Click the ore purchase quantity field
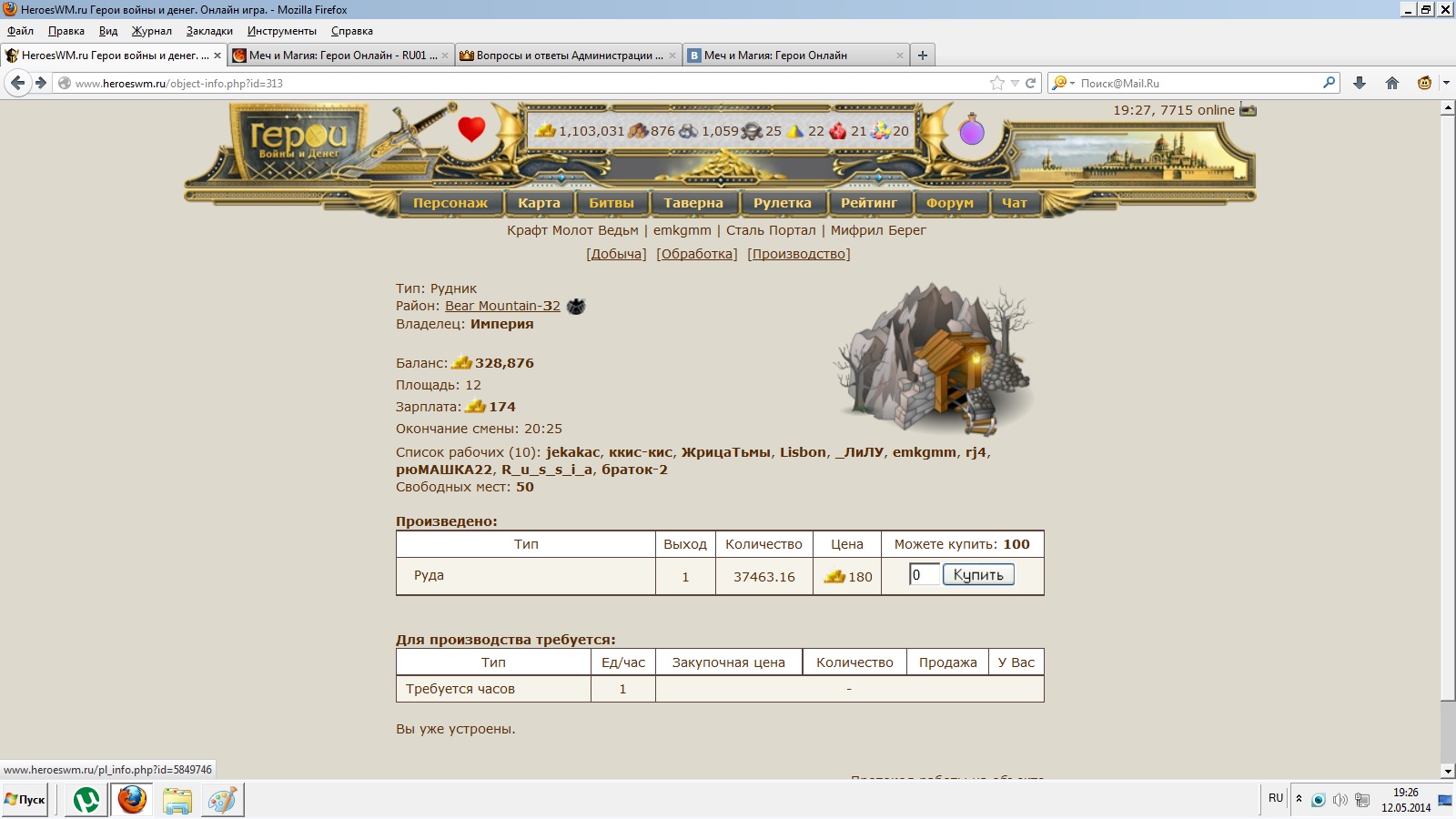 coord(924,574)
